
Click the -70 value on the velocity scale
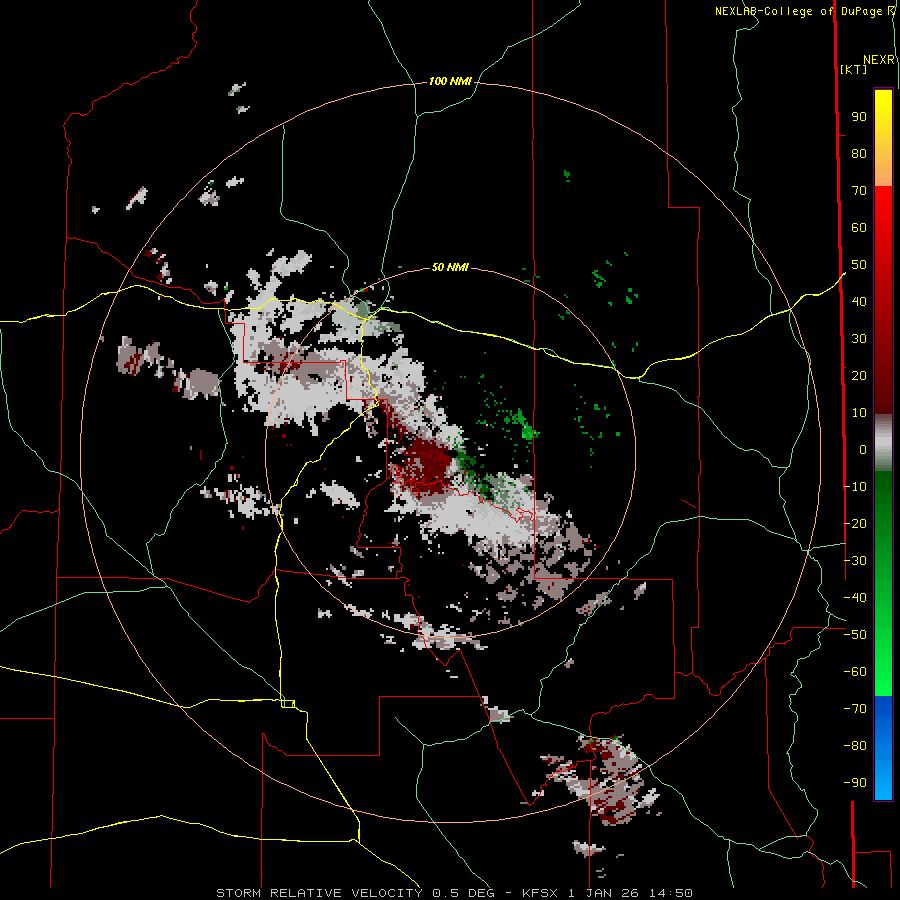(855, 708)
